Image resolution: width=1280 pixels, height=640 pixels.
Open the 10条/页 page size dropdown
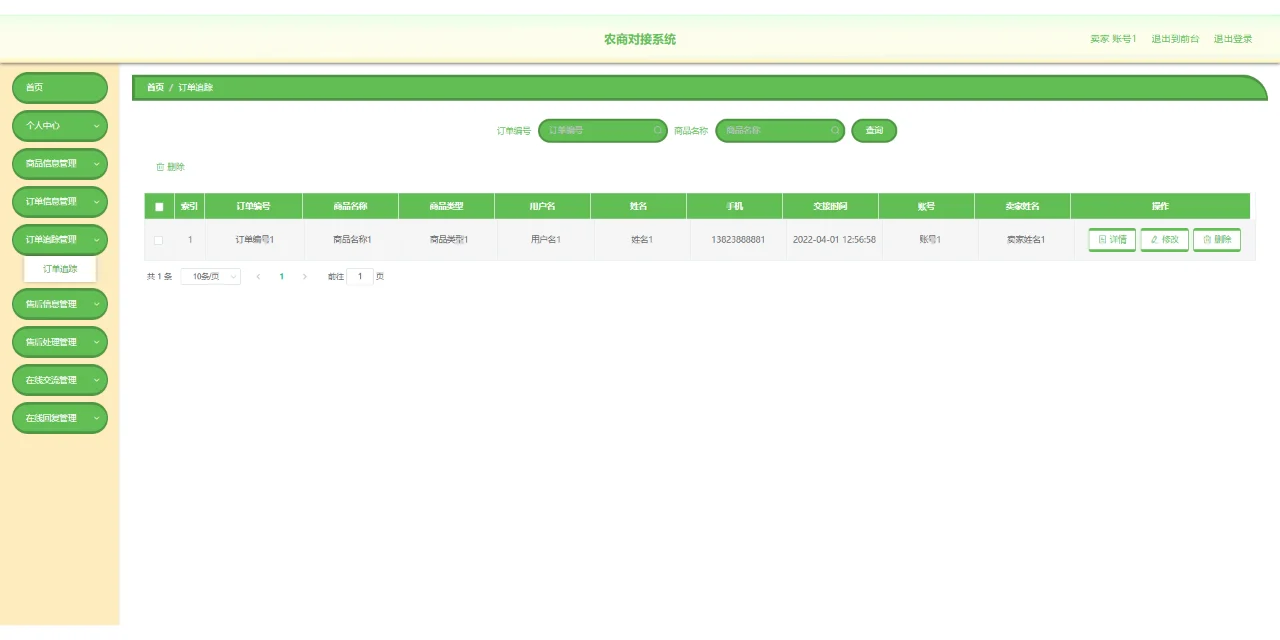point(210,277)
